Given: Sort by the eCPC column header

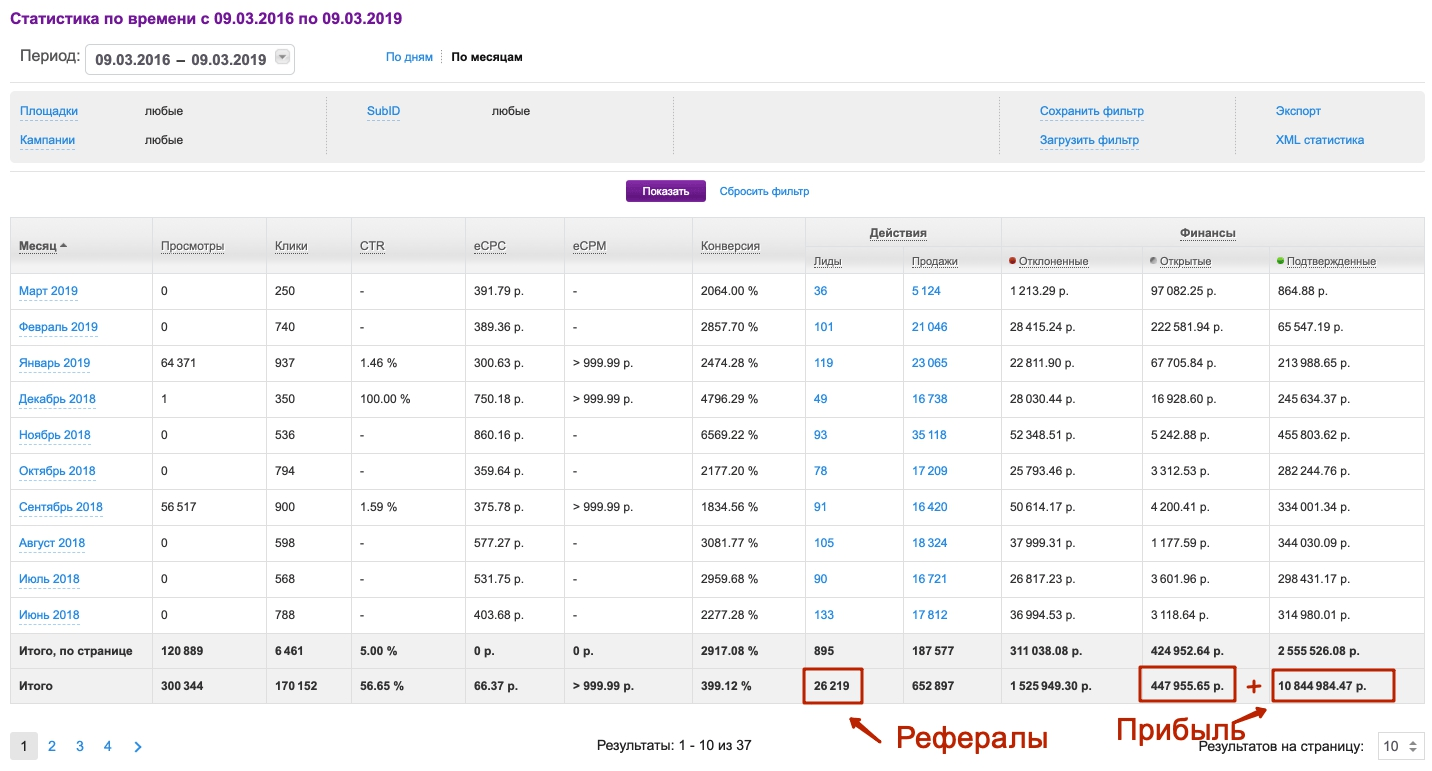Looking at the screenshot, I should [489, 246].
